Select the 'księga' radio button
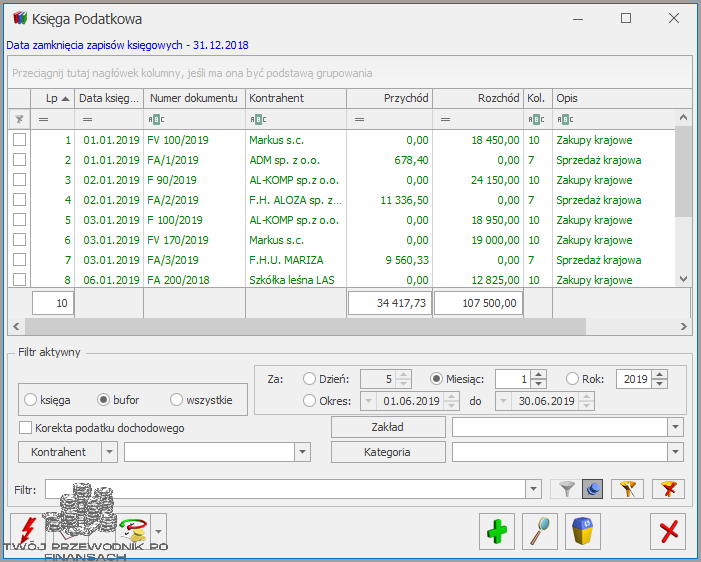Image resolution: width=701 pixels, height=562 pixels. 32,400
